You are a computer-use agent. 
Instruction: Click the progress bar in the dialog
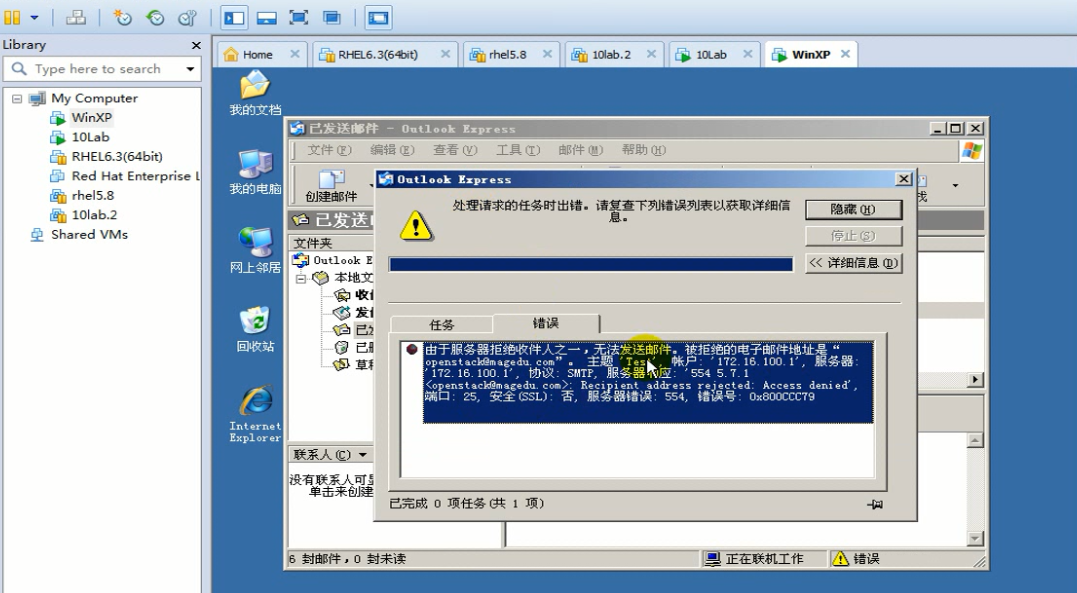pos(591,265)
